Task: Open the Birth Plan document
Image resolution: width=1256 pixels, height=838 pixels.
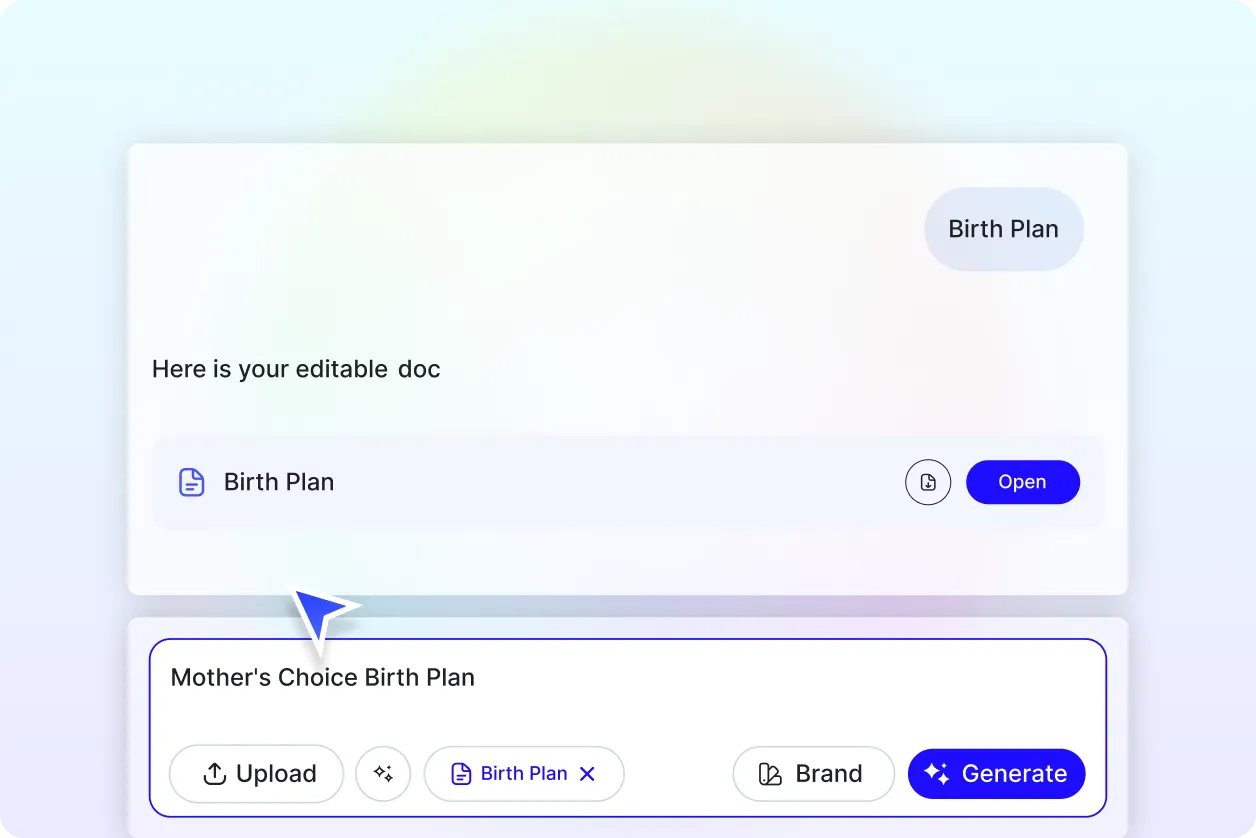Action: pos(1022,482)
